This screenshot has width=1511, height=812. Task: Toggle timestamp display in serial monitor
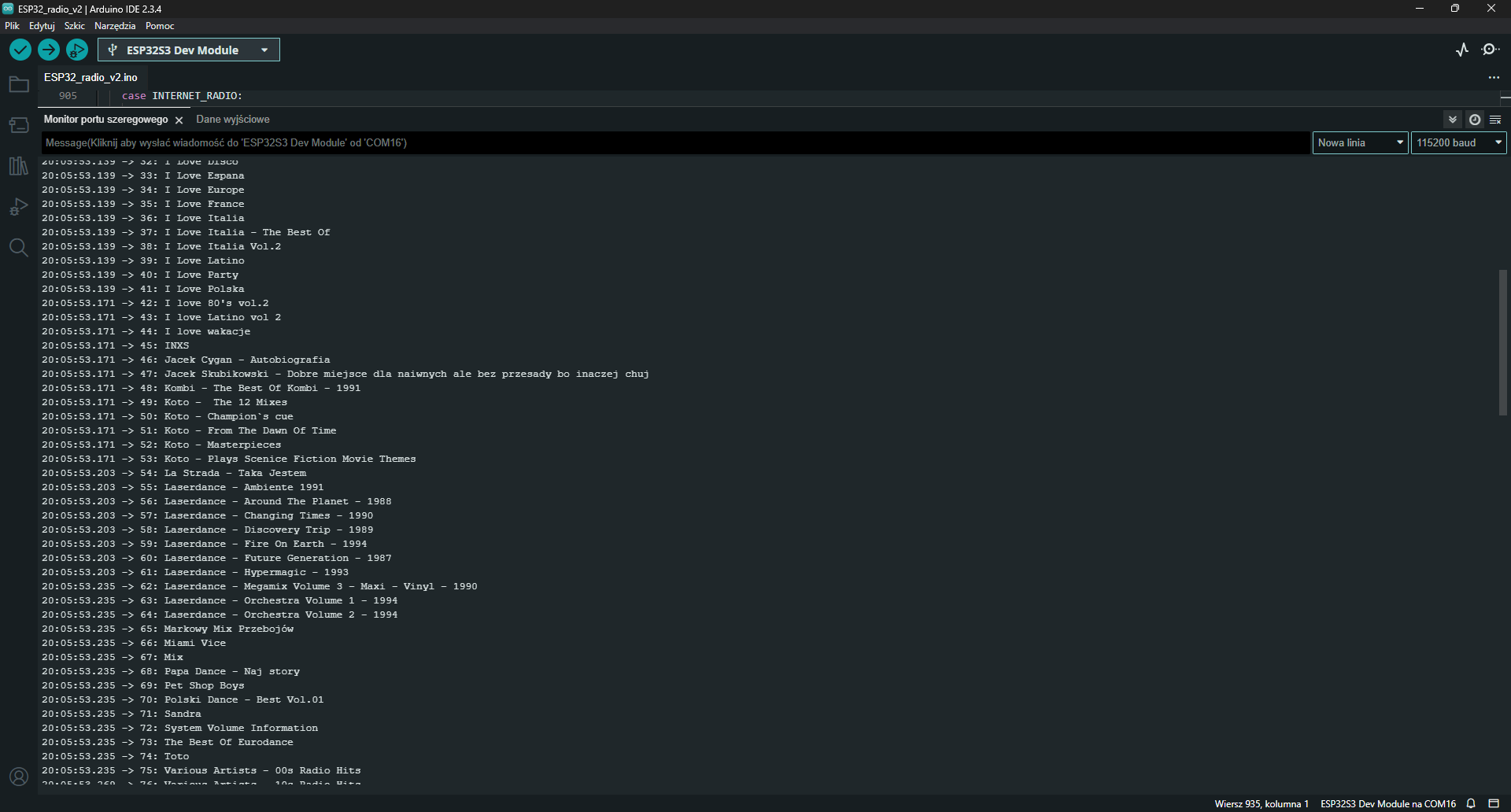pos(1475,120)
